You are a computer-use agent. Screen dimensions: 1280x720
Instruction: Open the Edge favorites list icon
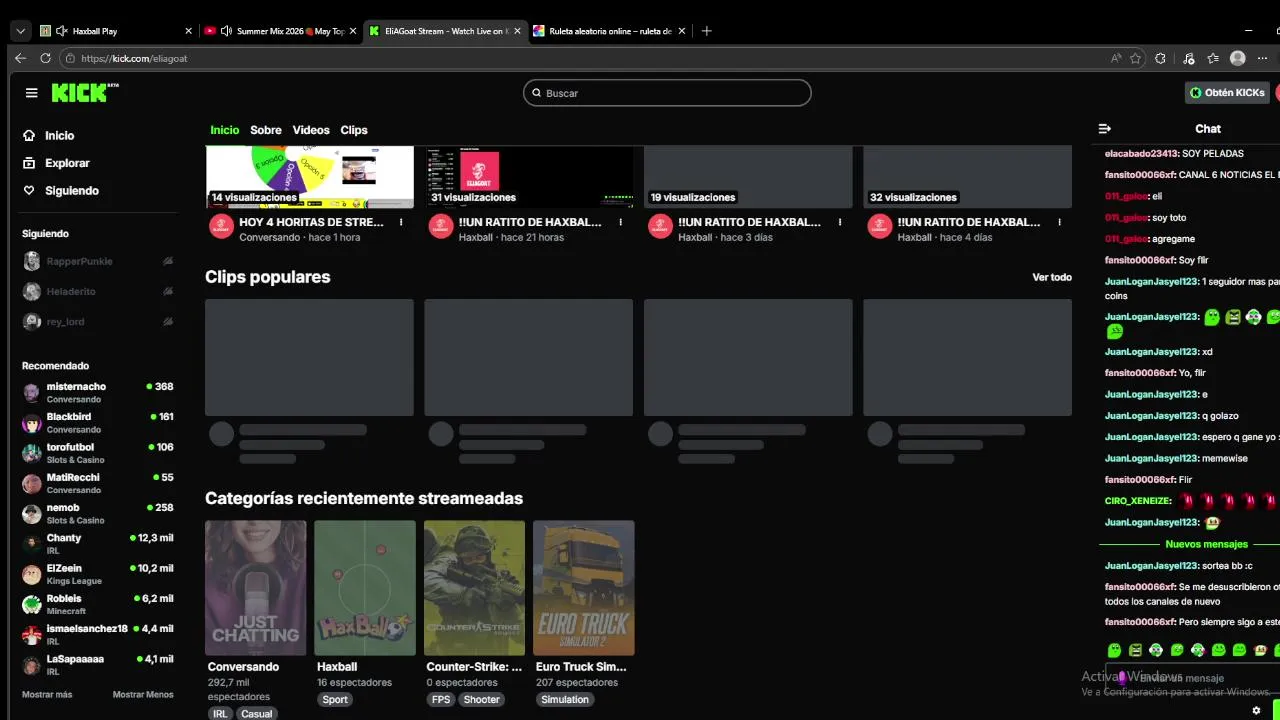(x=1213, y=58)
